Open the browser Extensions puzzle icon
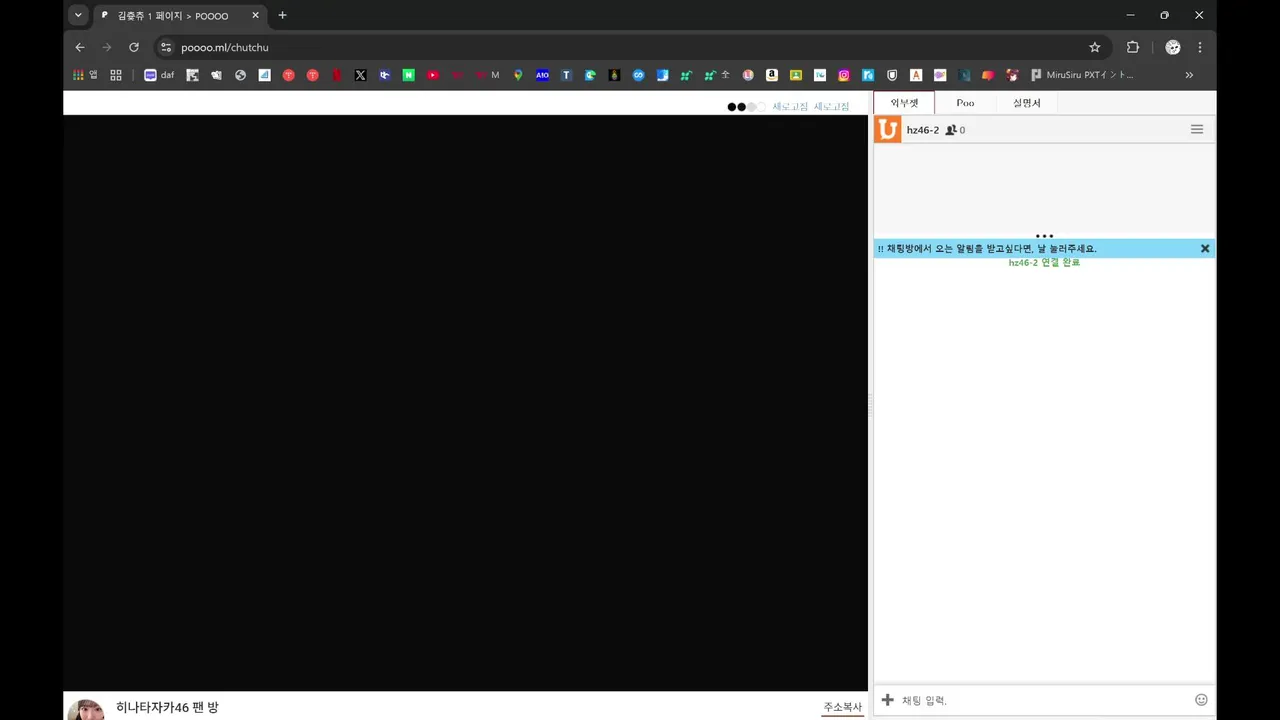 click(x=1132, y=47)
